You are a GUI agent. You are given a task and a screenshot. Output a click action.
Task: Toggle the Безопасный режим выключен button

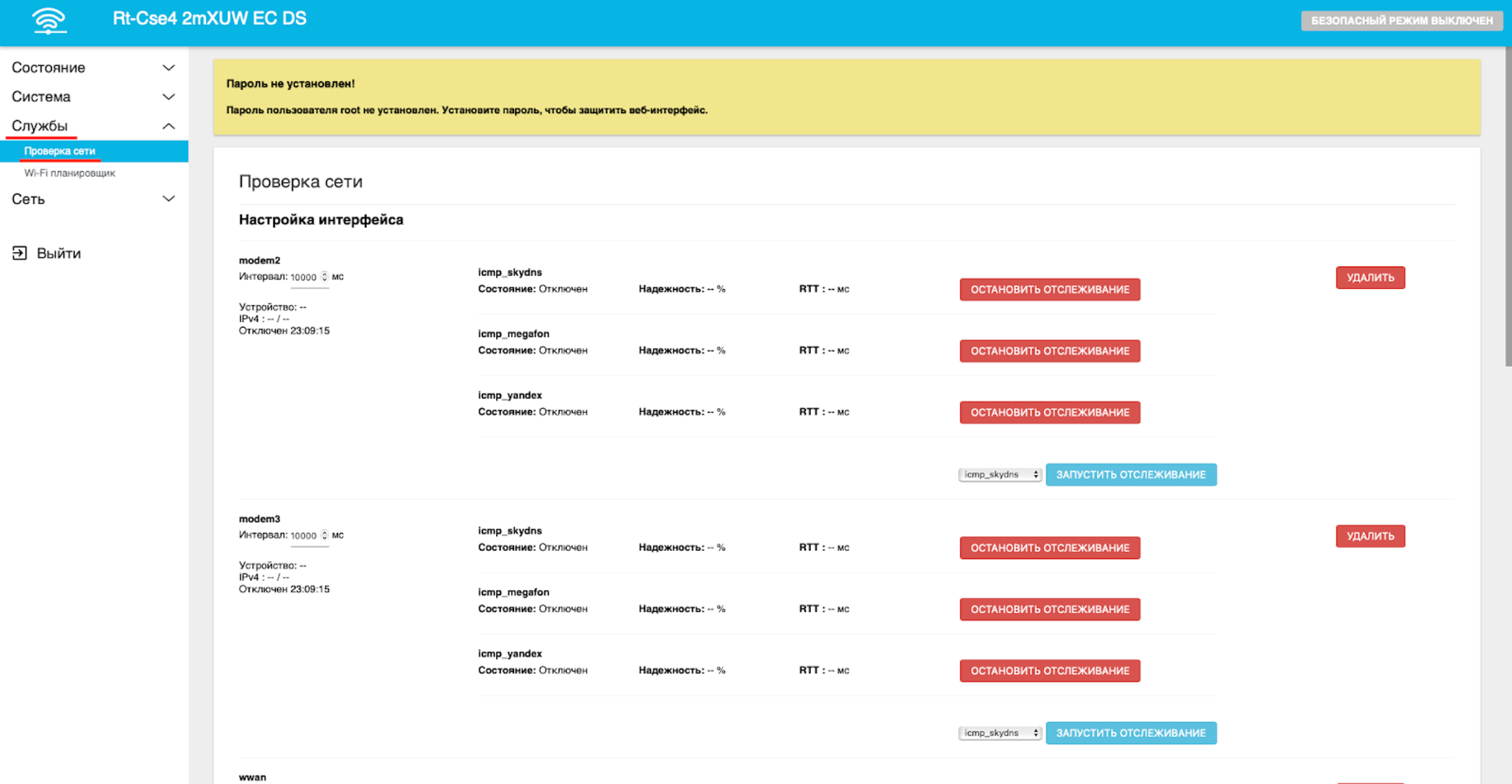pos(1401,21)
